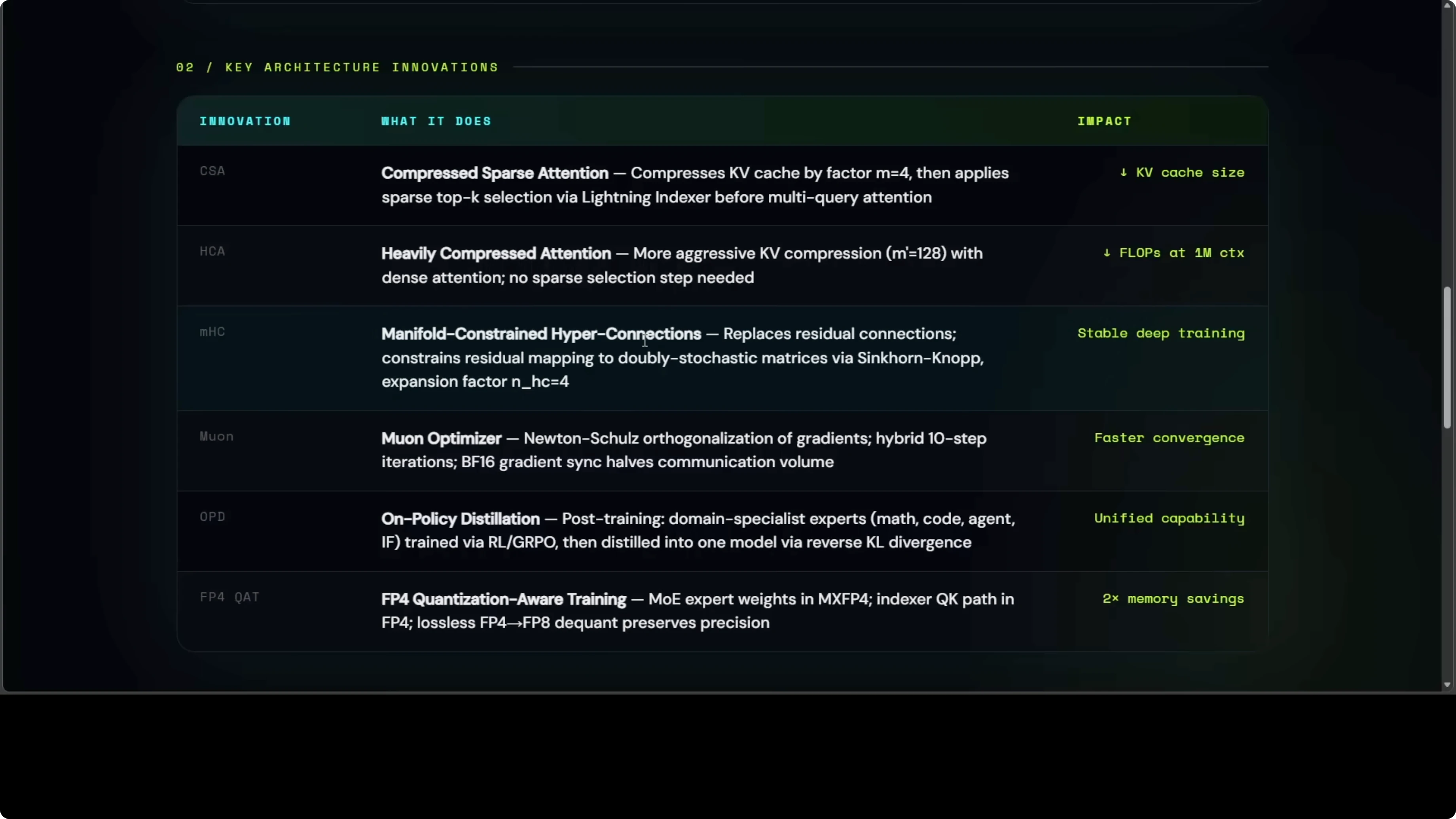Select the CSA row label

(x=212, y=171)
